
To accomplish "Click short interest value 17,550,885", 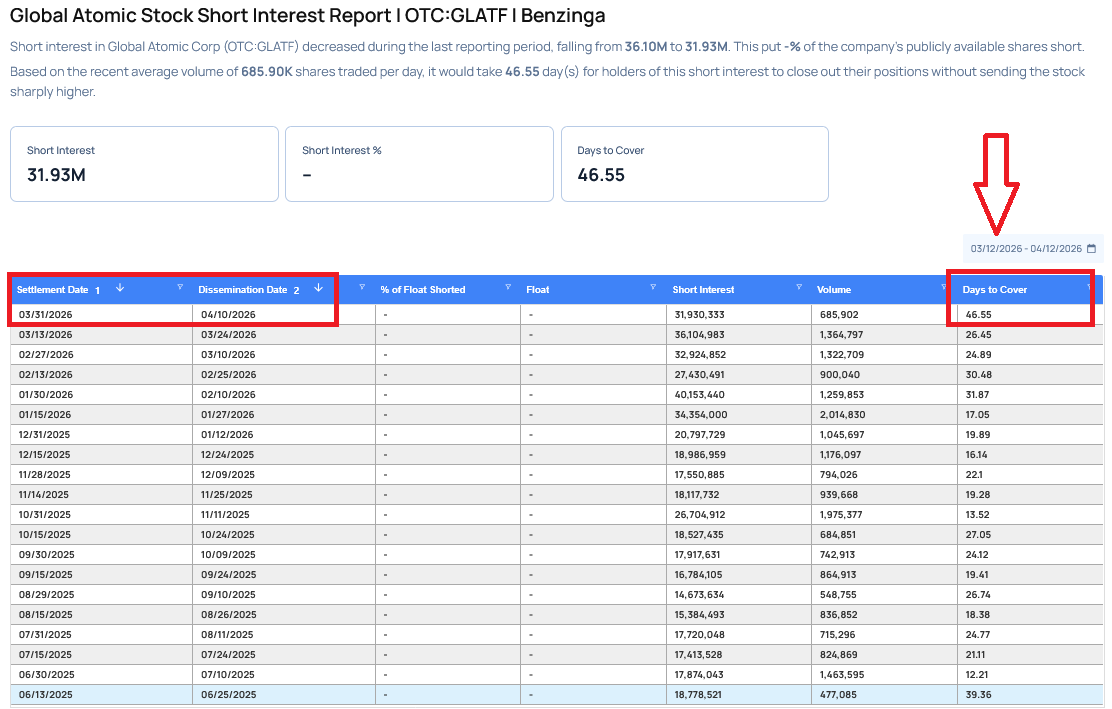I will [700, 474].
